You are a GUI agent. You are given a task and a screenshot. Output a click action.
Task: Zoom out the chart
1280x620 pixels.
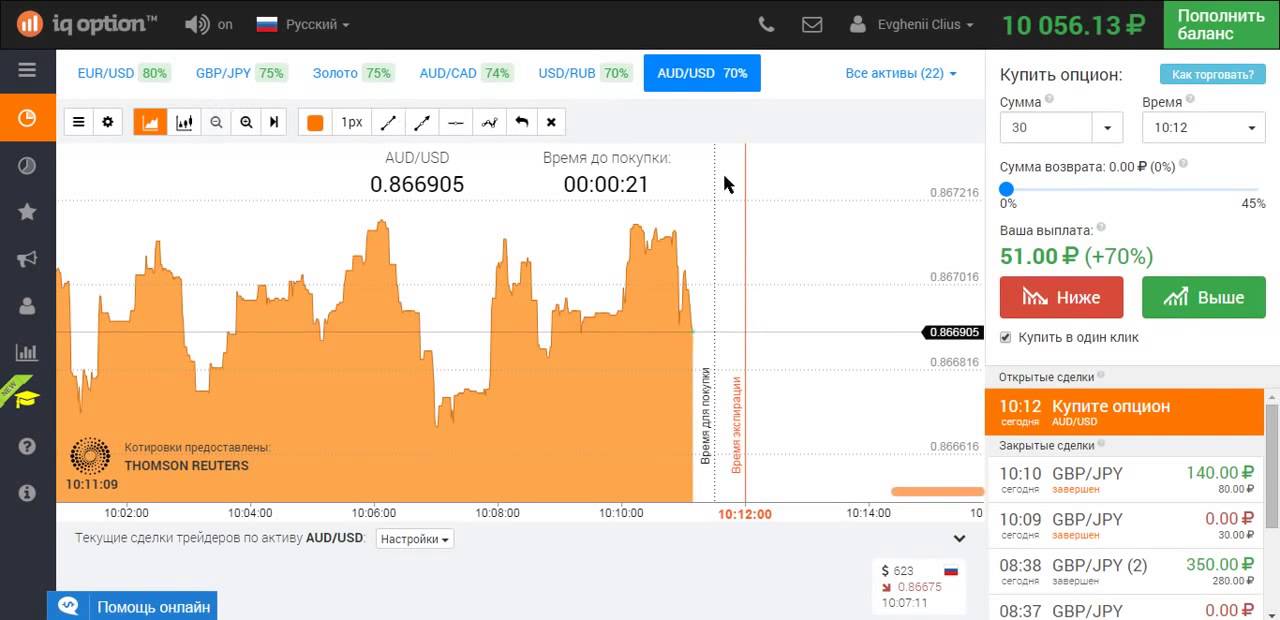215,122
